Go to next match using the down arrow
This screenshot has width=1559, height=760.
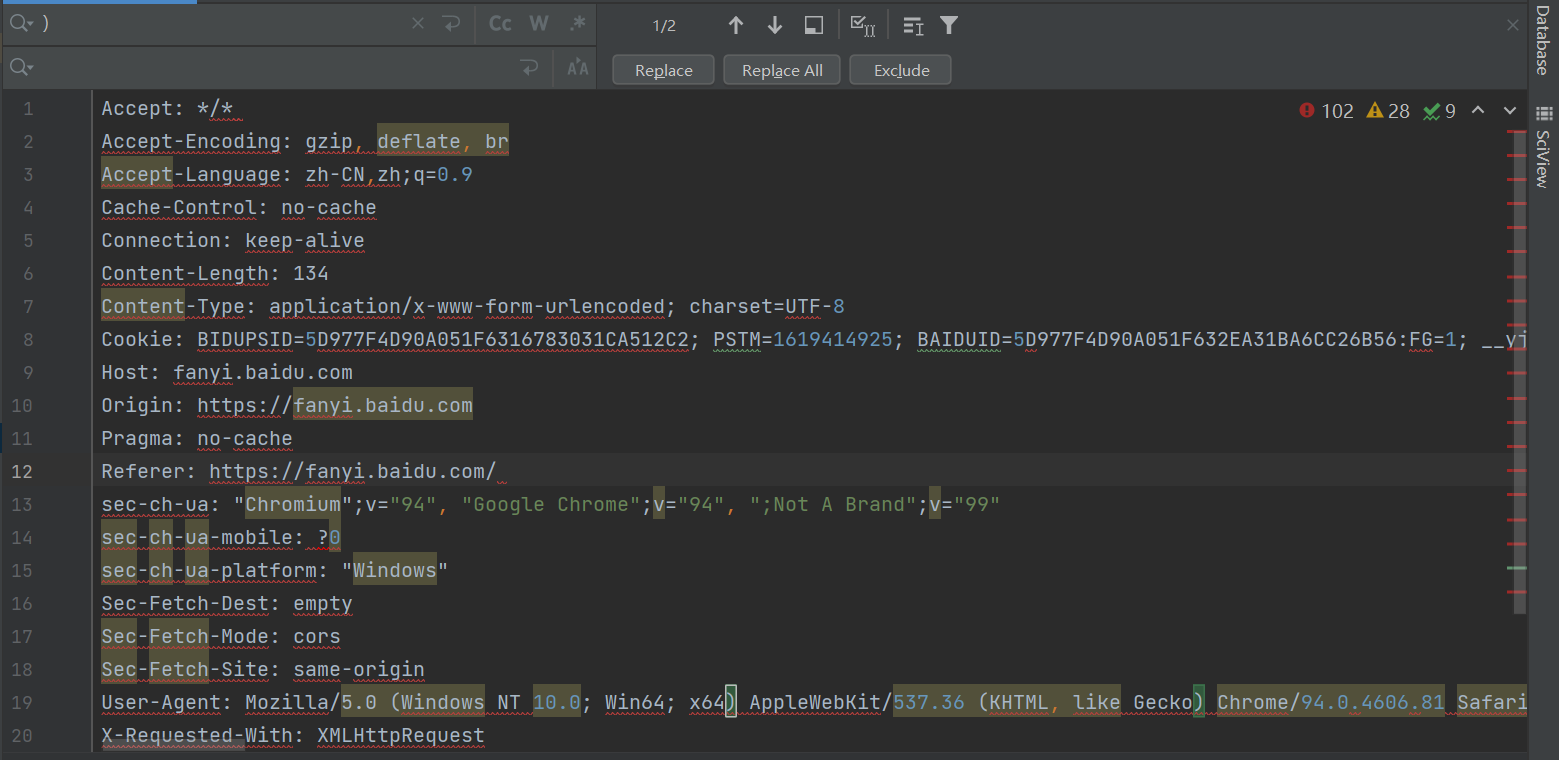(774, 25)
